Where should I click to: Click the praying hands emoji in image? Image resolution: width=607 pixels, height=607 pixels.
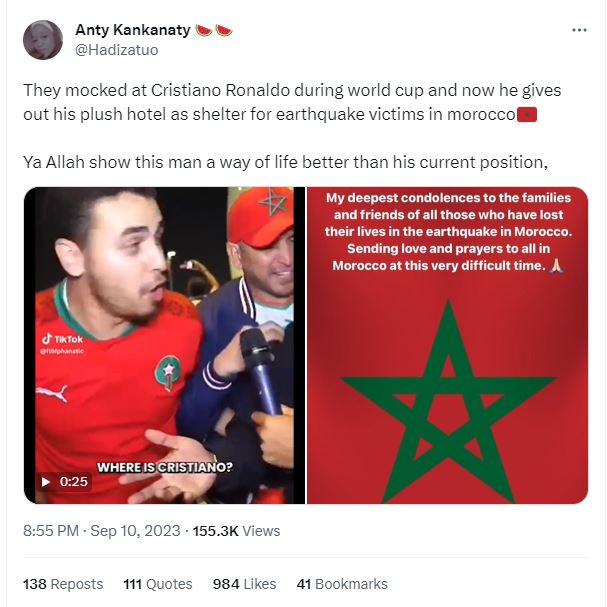(556, 266)
